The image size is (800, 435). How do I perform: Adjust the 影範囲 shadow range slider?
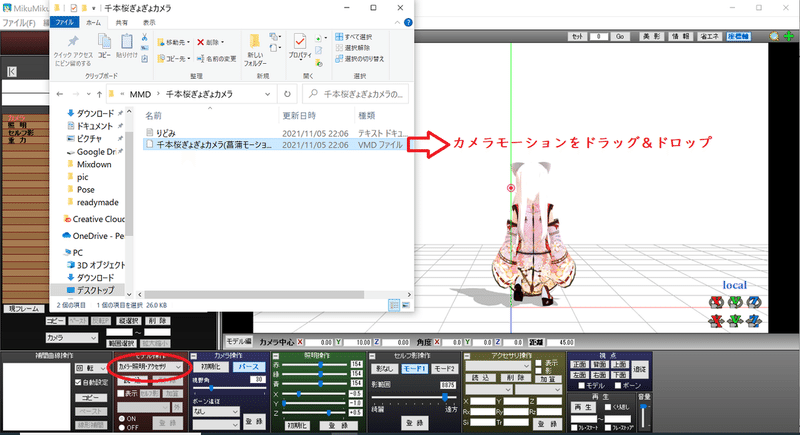click(414, 397)
